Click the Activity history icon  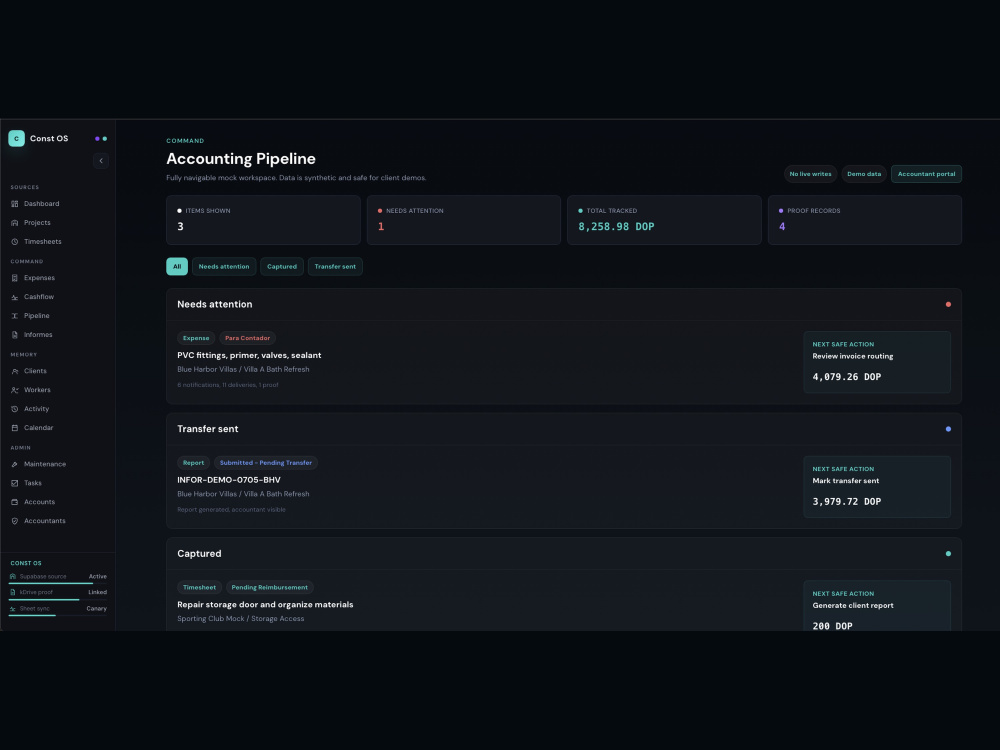coord(15,409)
